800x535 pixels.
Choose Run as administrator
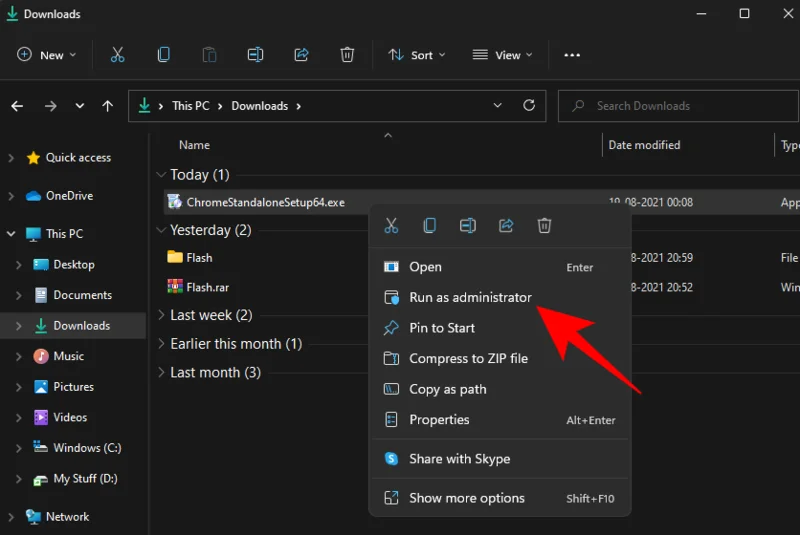pos(499,297)
